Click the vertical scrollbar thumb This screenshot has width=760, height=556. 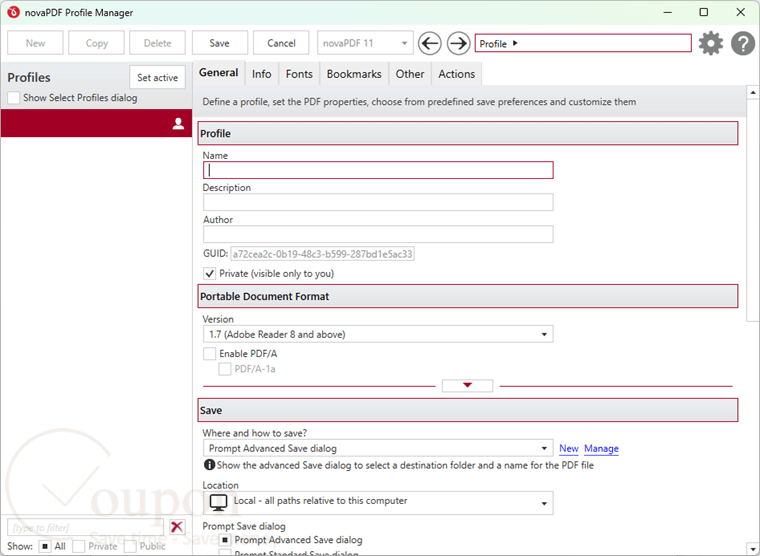[x=753, y=209]
